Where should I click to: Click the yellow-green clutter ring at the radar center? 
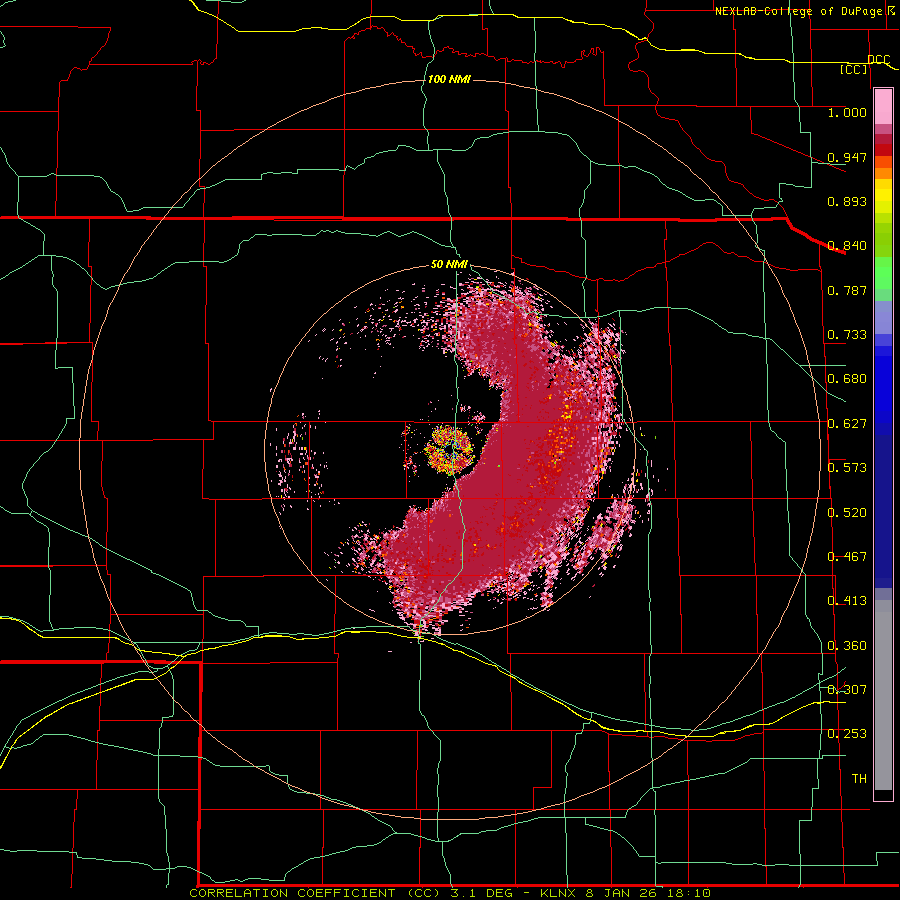point(449,449)
